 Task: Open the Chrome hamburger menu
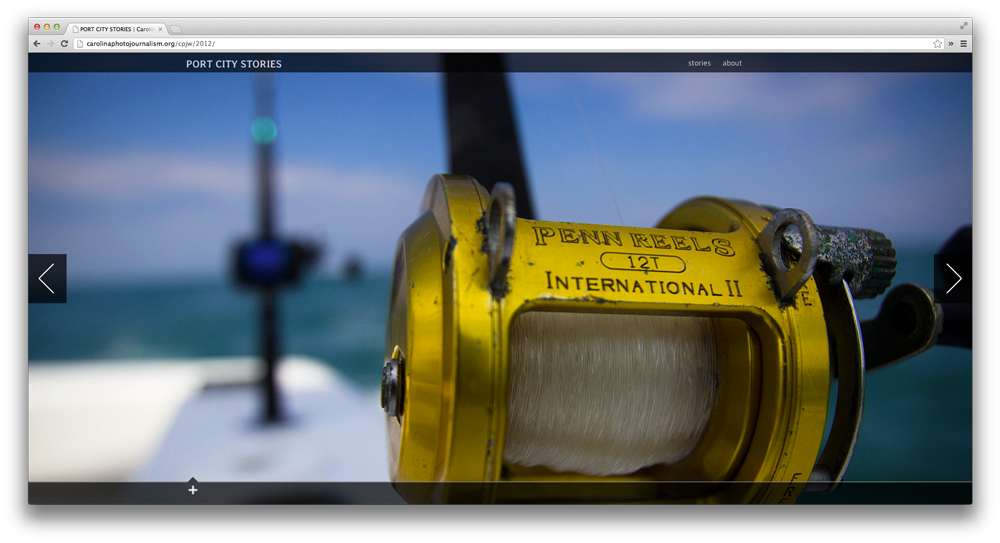click(x=964, y=43)
